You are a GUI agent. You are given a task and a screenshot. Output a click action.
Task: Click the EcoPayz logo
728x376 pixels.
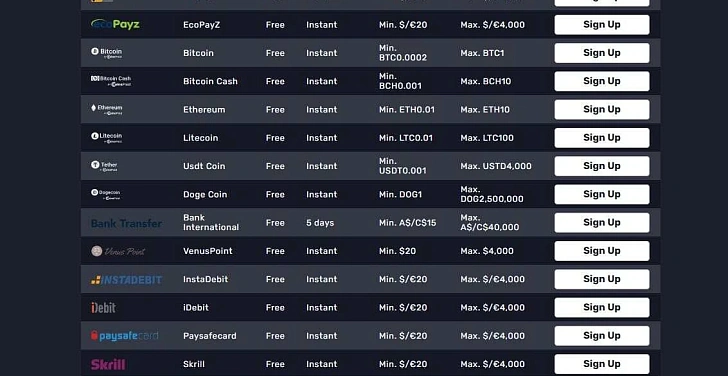pyautogui.click(x=115, y=24)
